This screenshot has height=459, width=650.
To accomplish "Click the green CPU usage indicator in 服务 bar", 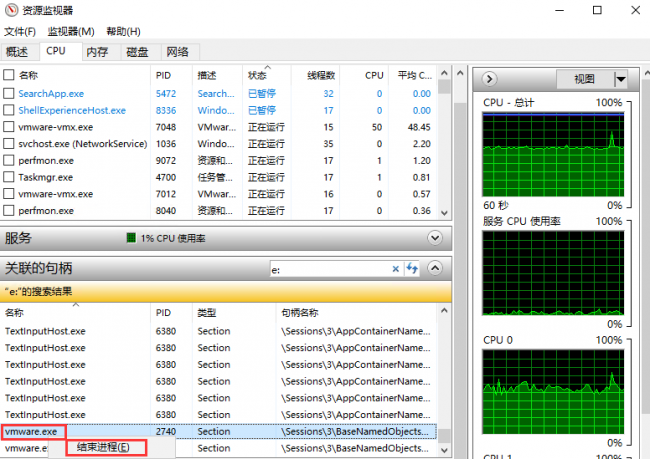I will tap(131, 238).
